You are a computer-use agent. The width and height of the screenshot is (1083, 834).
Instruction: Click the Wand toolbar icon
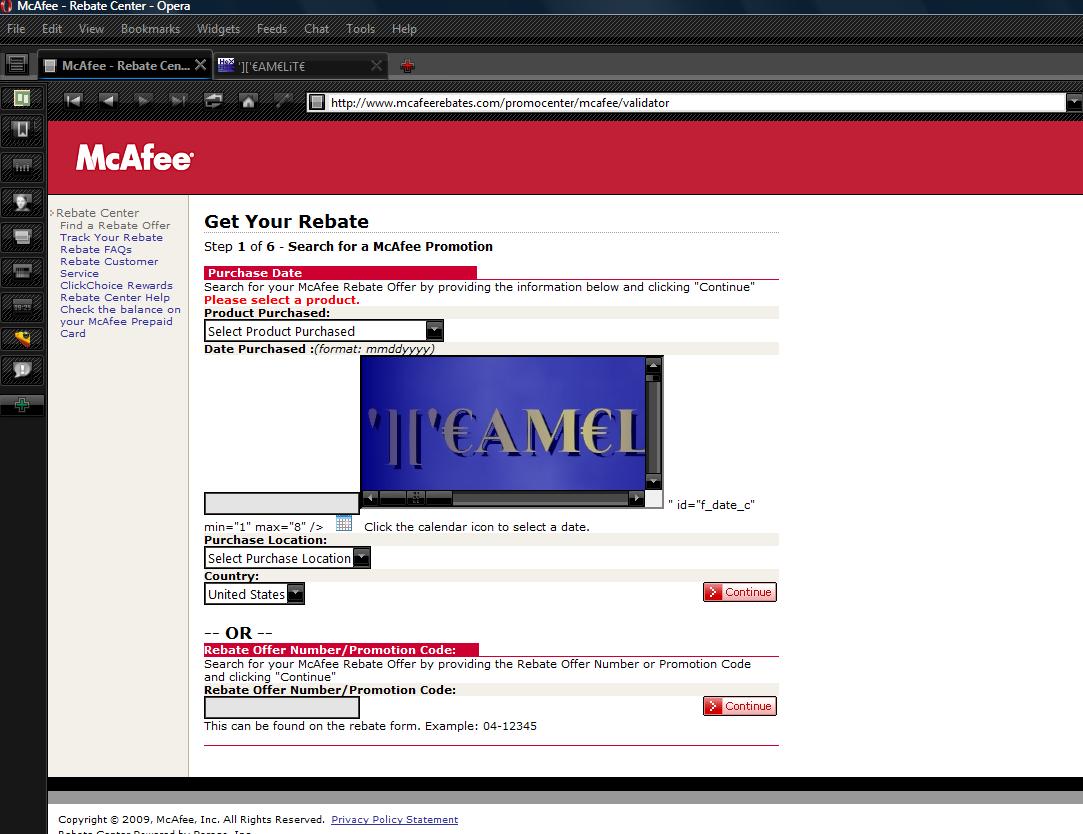(282, 101)
